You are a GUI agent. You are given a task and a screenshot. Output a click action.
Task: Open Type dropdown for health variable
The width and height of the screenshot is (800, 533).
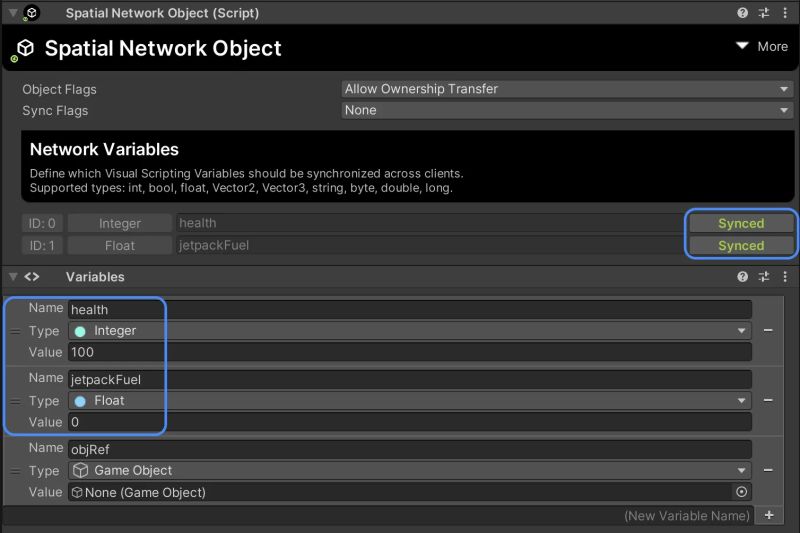tap(410, 331)
